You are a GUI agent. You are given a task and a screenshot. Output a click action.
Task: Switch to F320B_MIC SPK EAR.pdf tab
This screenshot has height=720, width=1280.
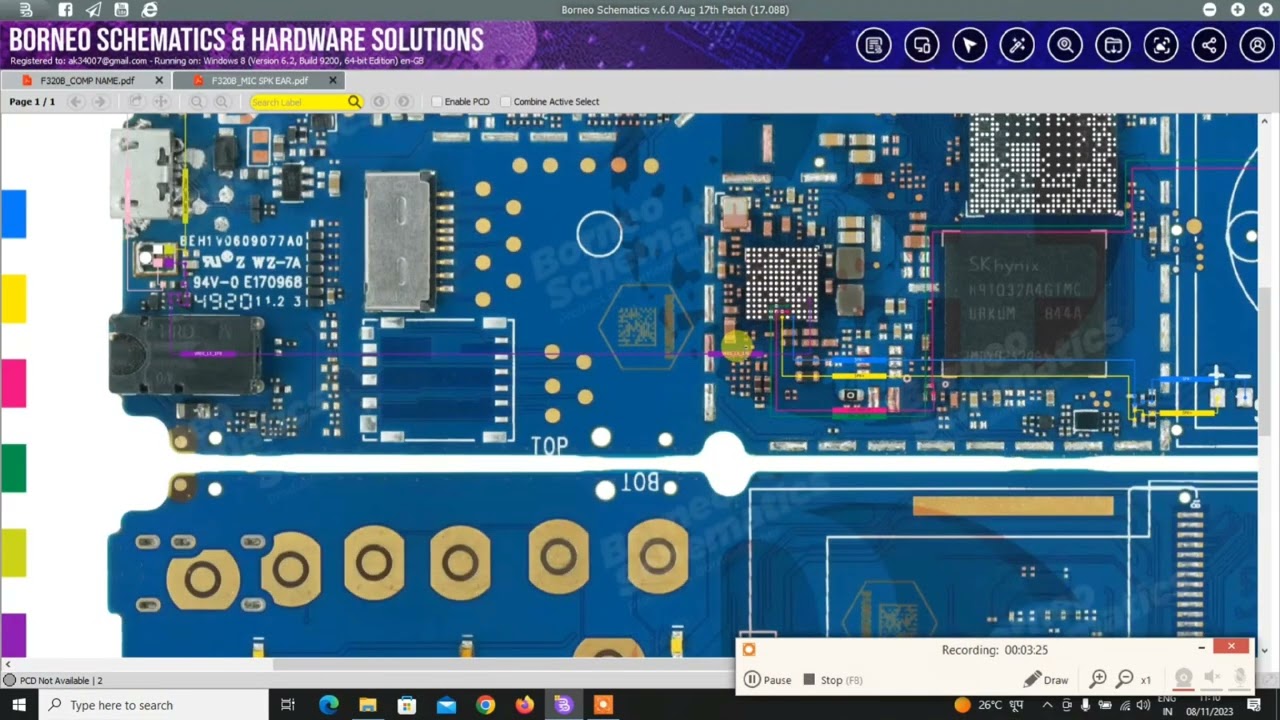coord(260,80)
